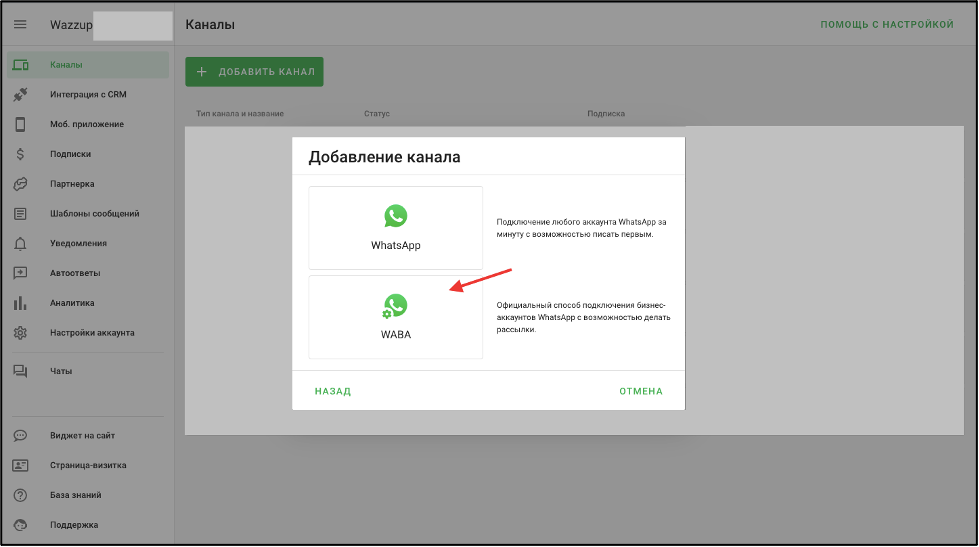Click the document icon for Шаблоны сообщений
The image size is (979, 547).
click(20, 214)
